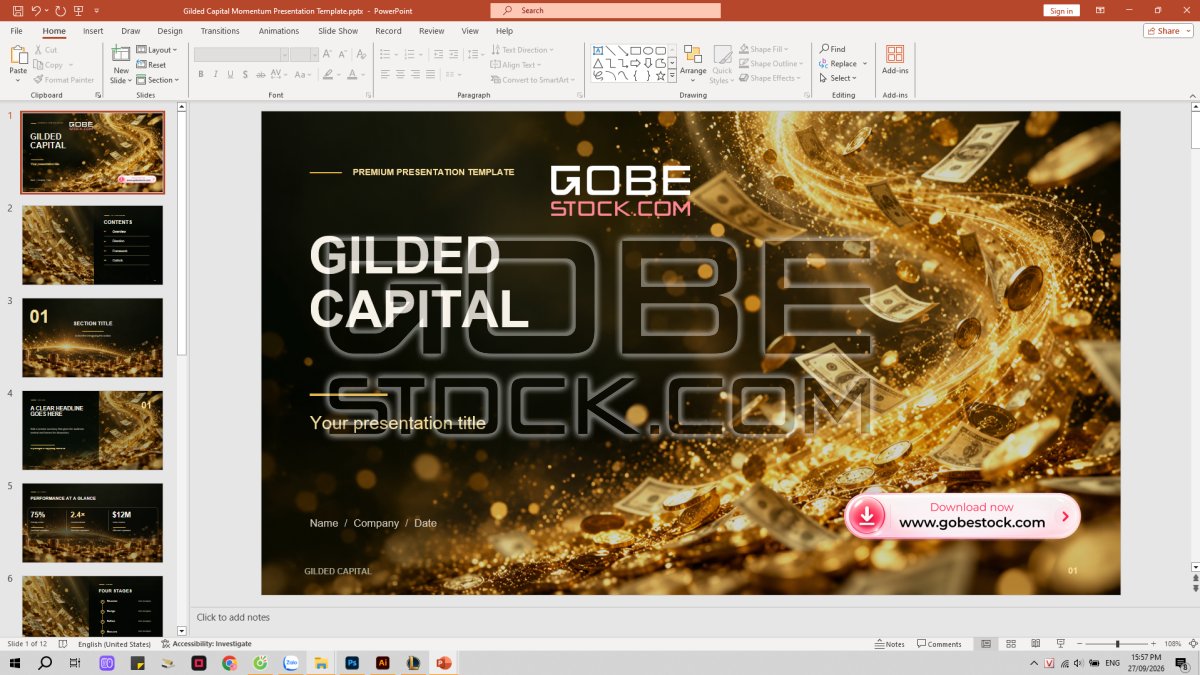The height and width of the screenshot is (675, 1200).
Task: Open the Replace dropdown arrow
Action: click(865, 64)
